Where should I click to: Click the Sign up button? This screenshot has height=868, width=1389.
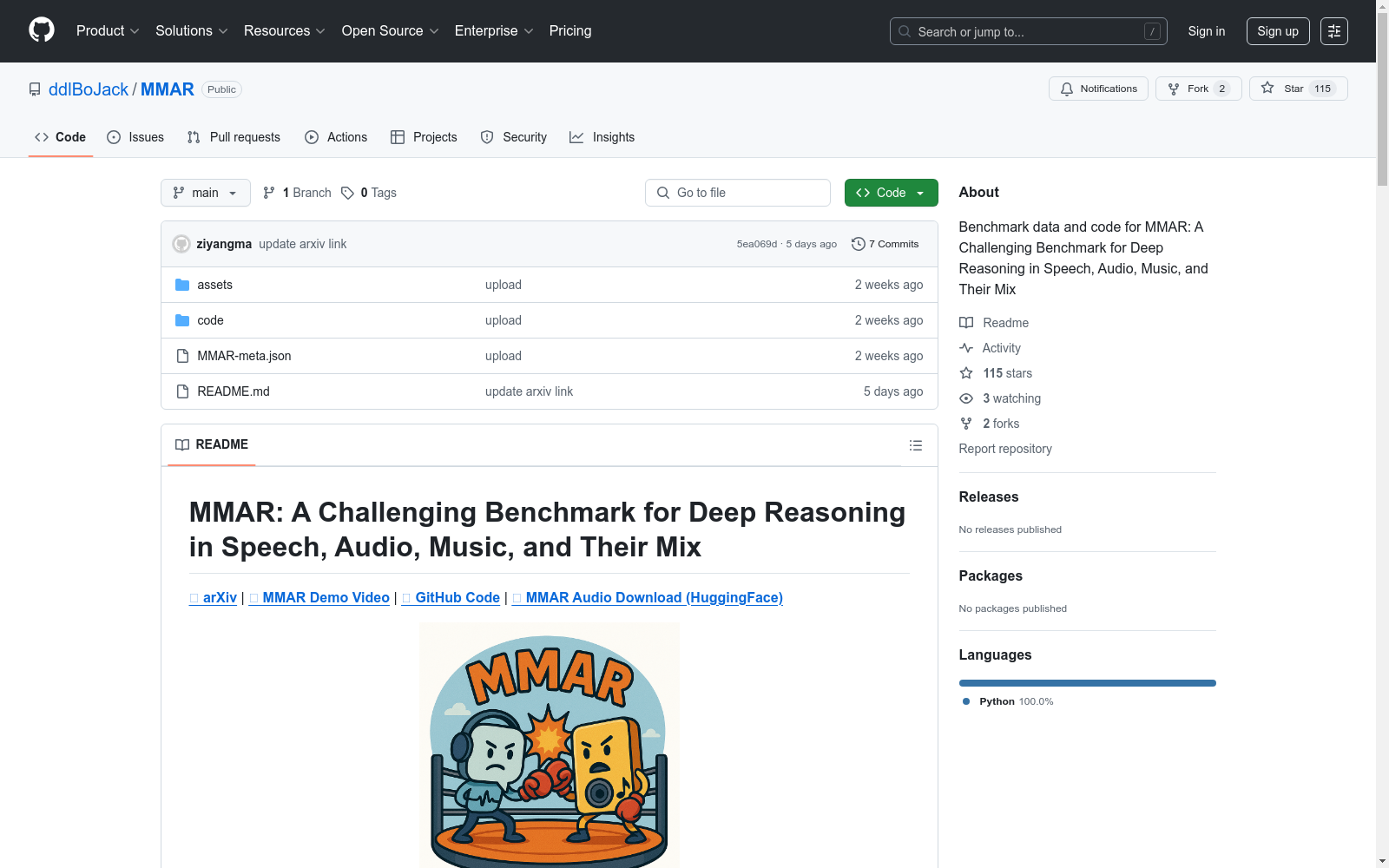1278,31
